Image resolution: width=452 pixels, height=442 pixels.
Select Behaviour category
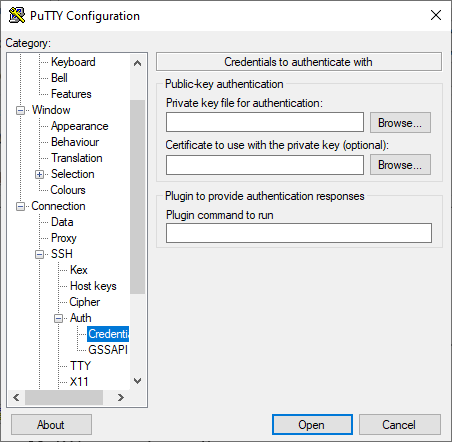[75, 142]
